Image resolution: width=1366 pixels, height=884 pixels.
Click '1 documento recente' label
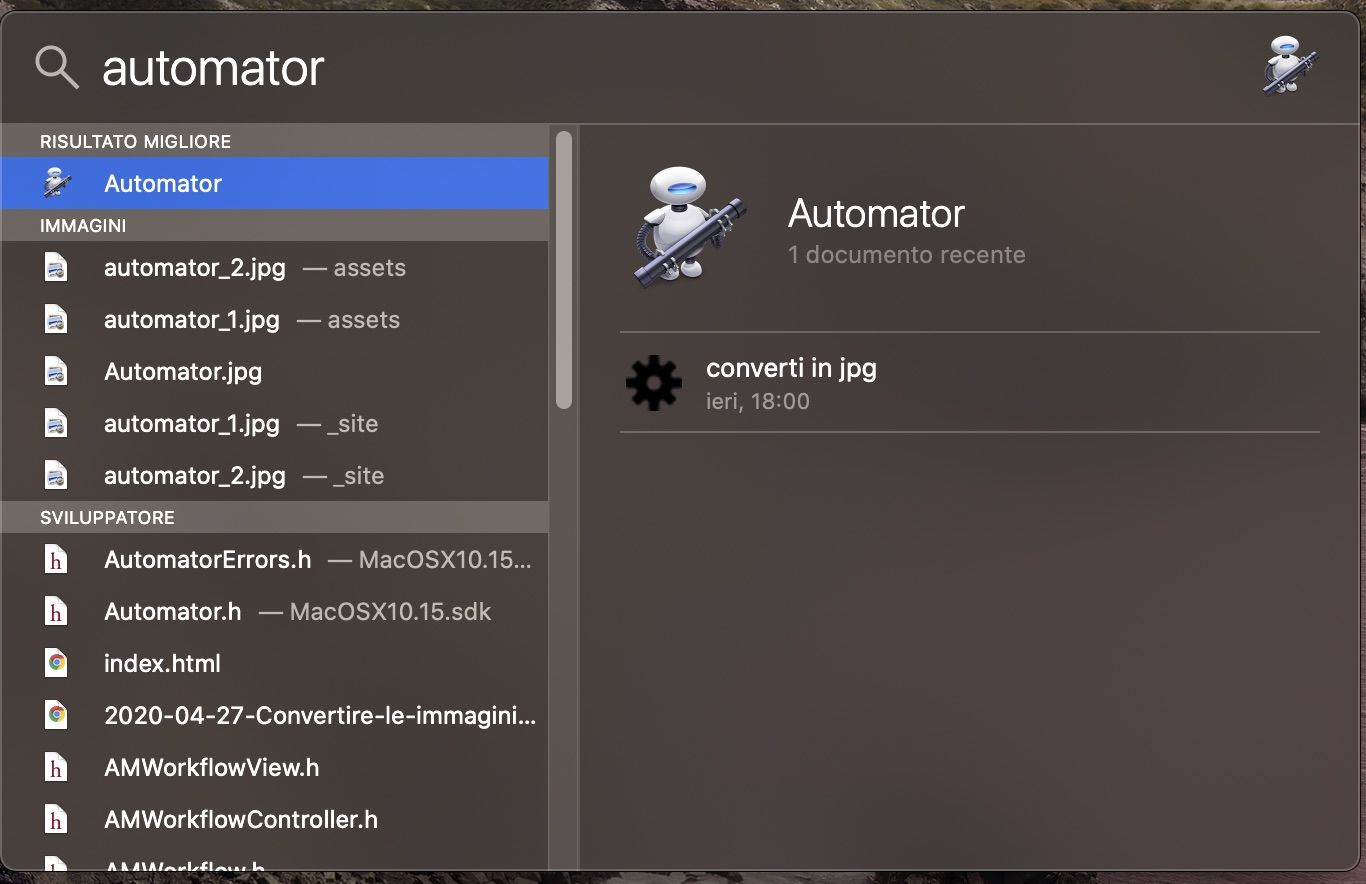click(x=907, y=255)
